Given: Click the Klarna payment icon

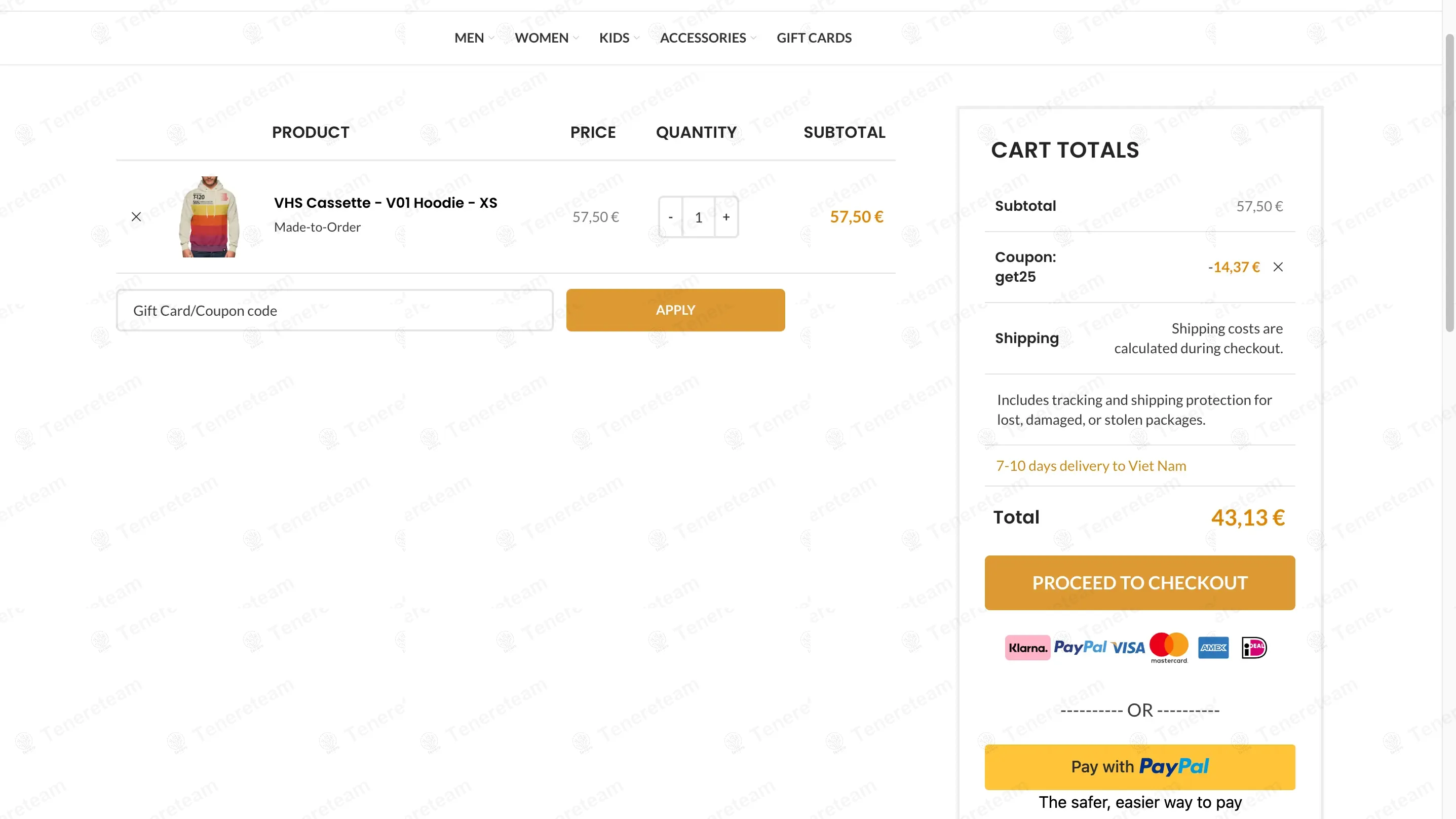Looking at the screenshot, I should (x=1027, y=648).
